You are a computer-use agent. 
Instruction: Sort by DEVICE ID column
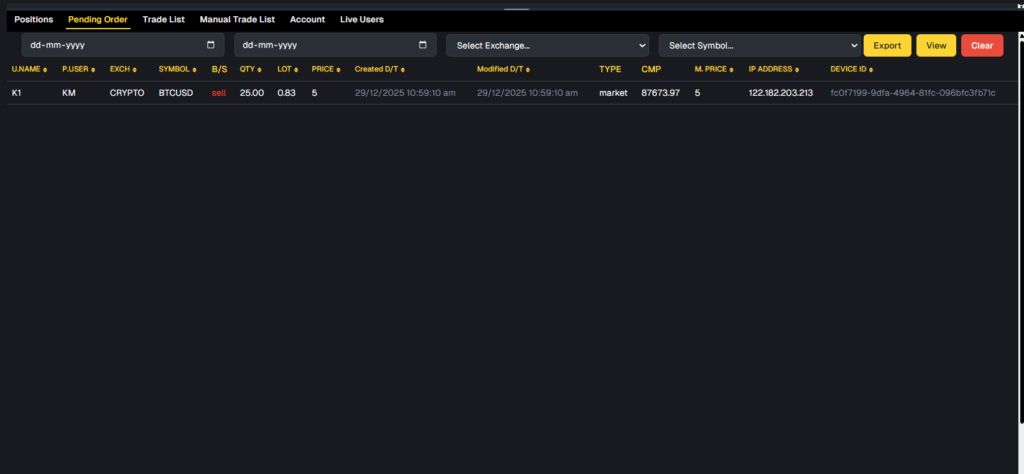[852, 69]
